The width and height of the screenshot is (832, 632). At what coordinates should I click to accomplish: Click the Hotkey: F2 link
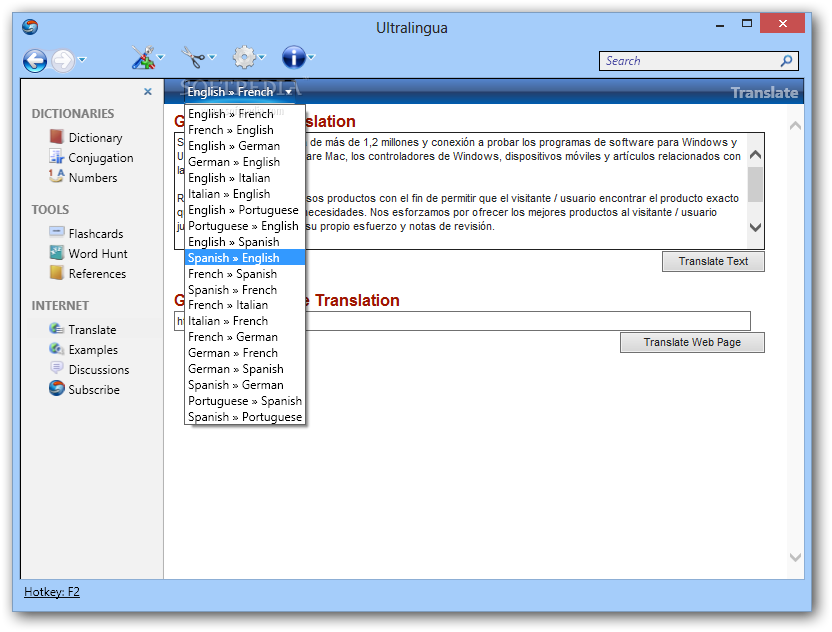click(x=51, y=592)
